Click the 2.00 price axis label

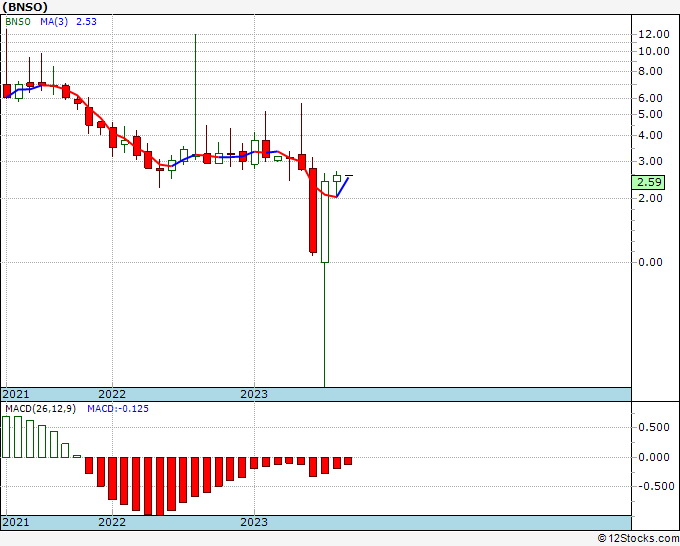650,198
